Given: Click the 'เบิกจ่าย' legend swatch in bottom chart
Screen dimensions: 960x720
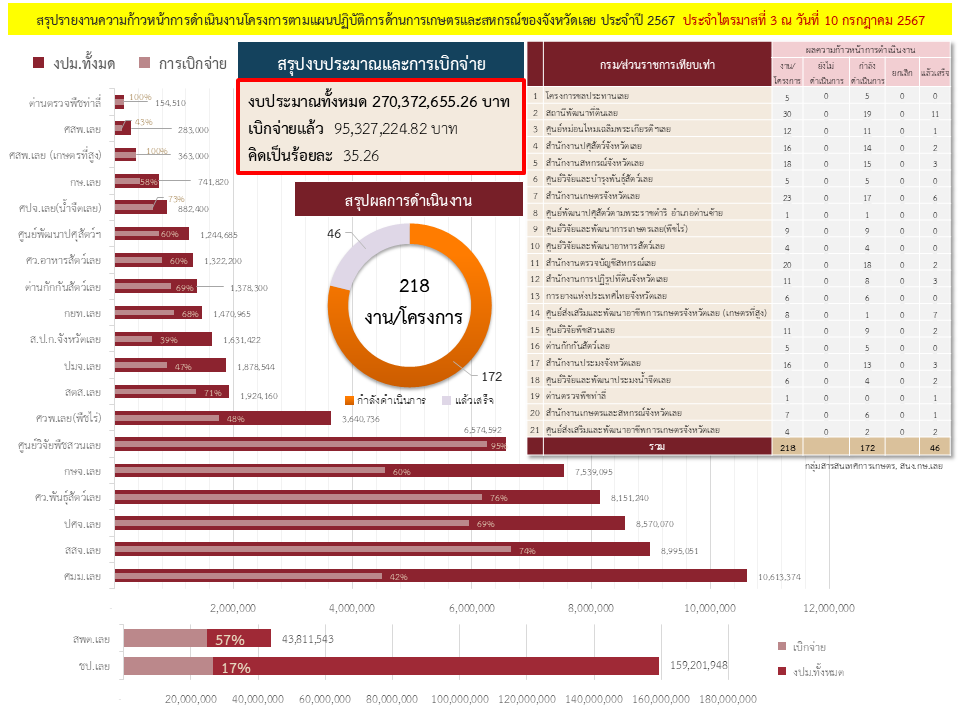Looking at the screenshot, I should [x=782, y=646].
